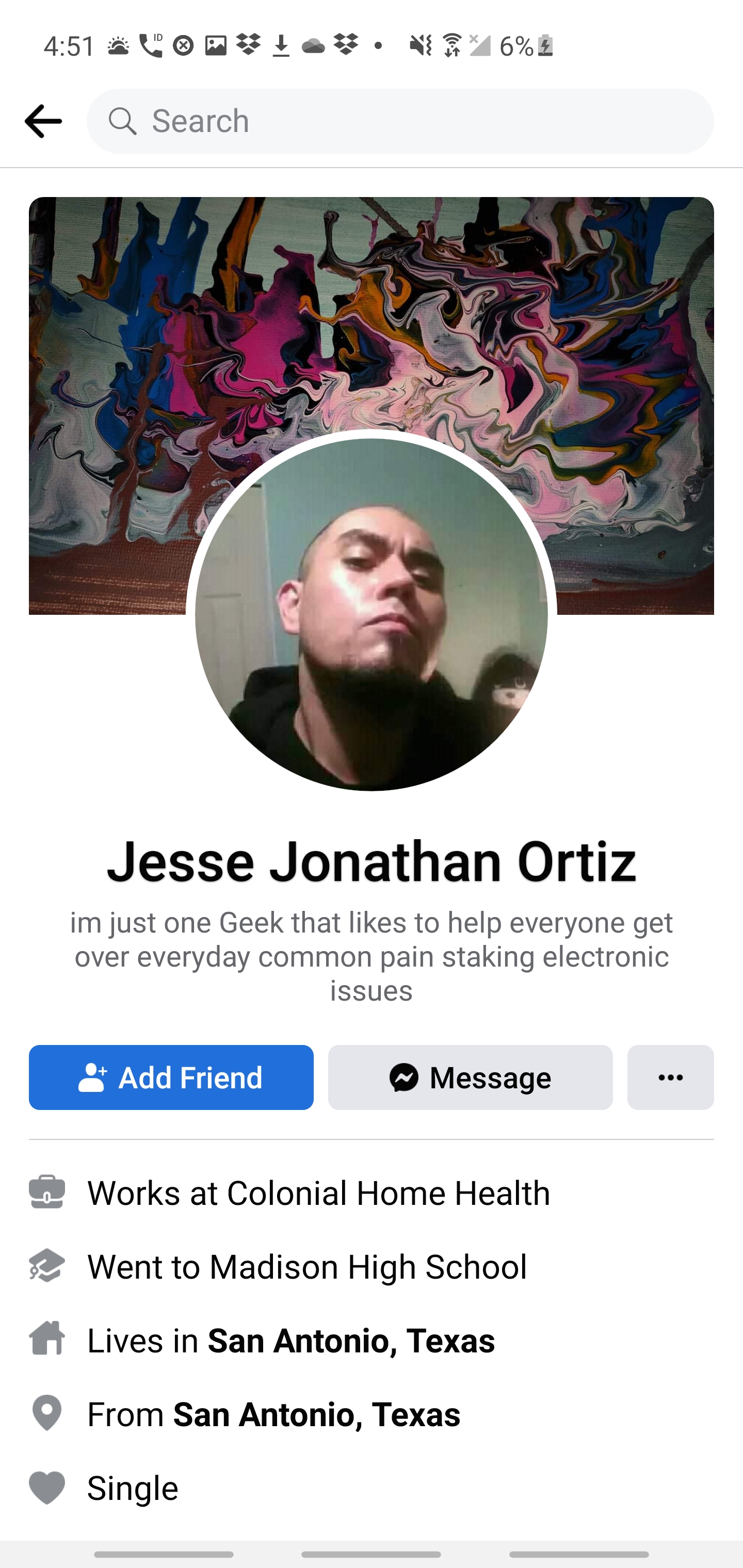Screen dimensions: 743x1568
Task: Tap the add-person icon in Add Friend
Action: (92, 1077)
